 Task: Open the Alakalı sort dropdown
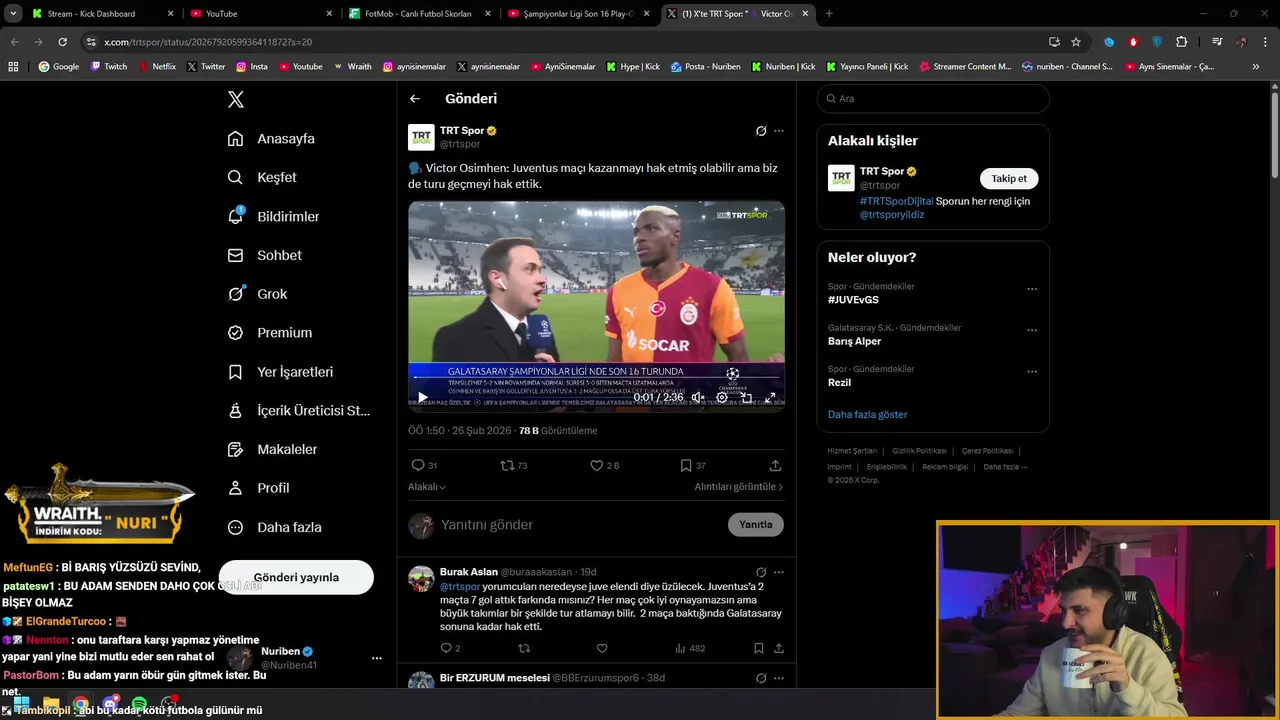(427, 487)
